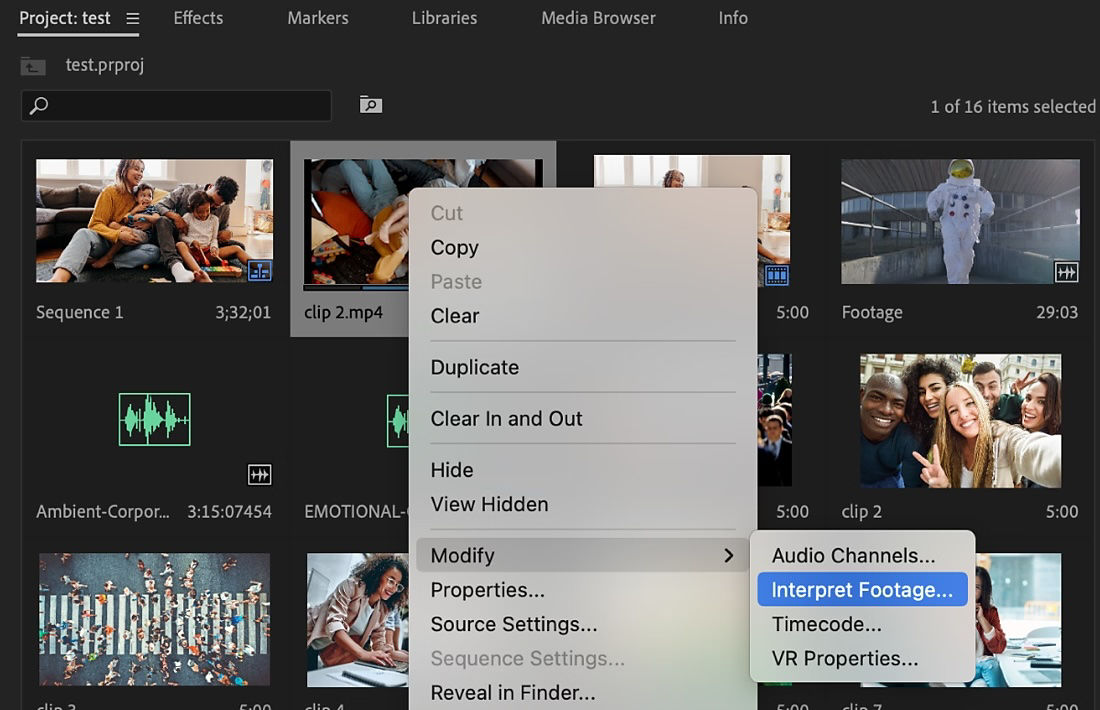1100x710 pixels.
Task: Click the sequence badge on the Sequence 1 thumbnail
Action: pyautogui.click(x=258, y=271)
